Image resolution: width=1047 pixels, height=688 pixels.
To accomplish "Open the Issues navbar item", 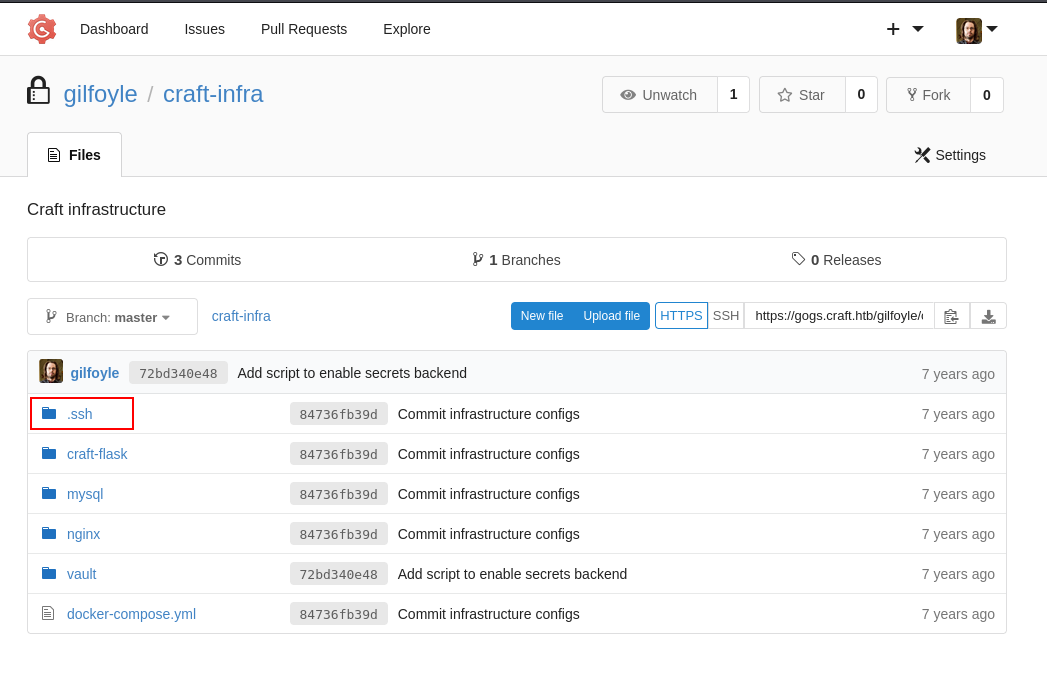I will (204, 29).
